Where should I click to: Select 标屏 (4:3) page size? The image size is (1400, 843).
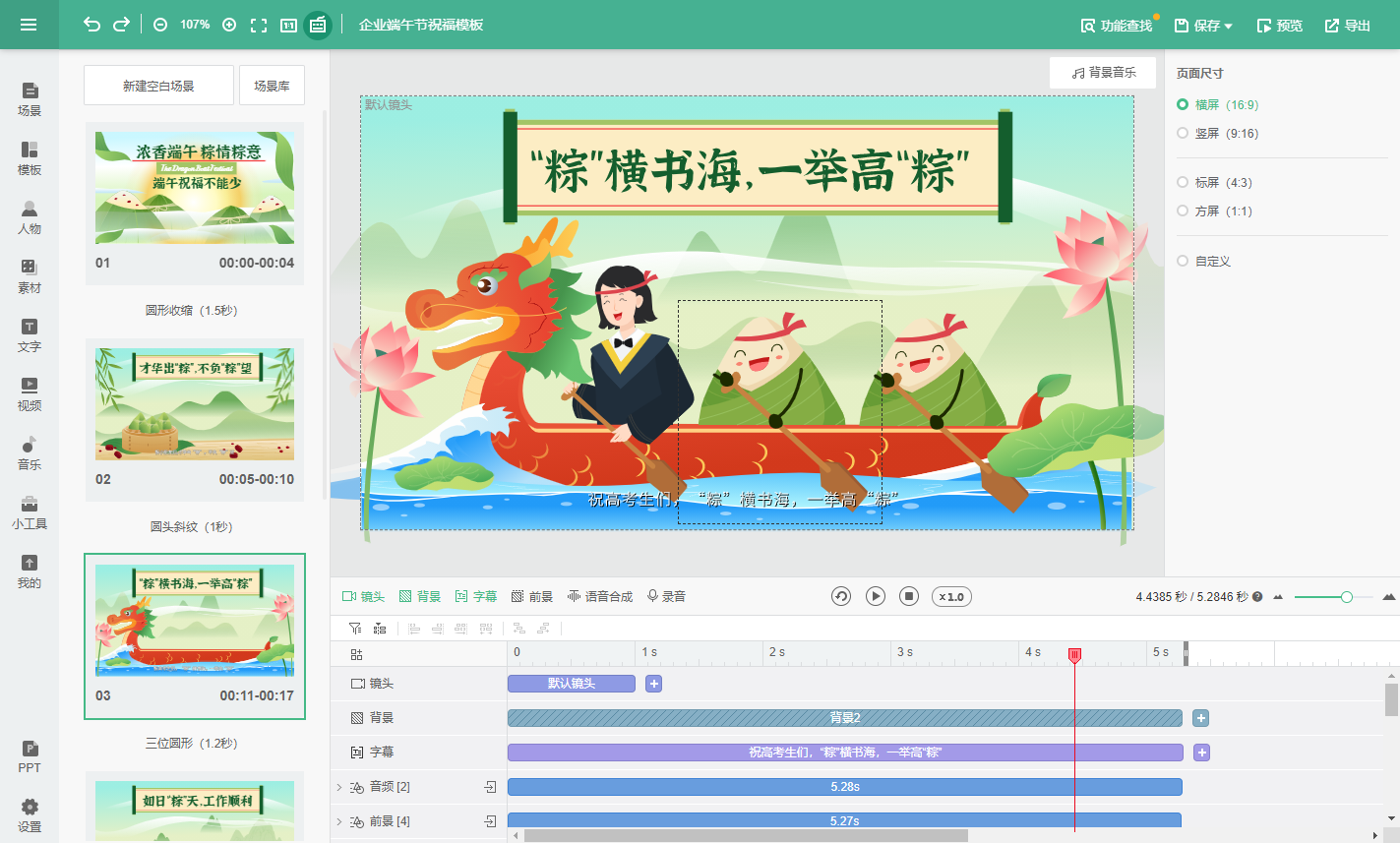point(1215,182)
